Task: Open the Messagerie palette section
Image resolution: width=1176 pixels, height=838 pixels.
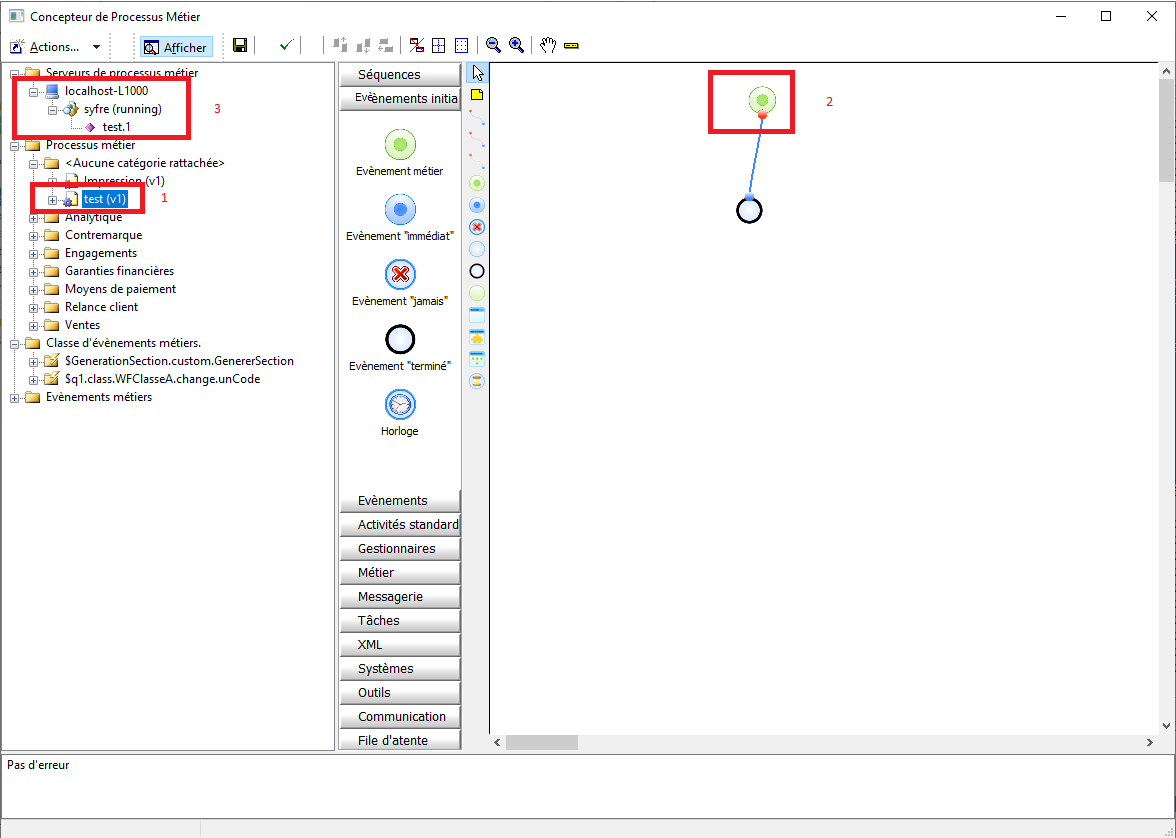Action: click(400, 596)
